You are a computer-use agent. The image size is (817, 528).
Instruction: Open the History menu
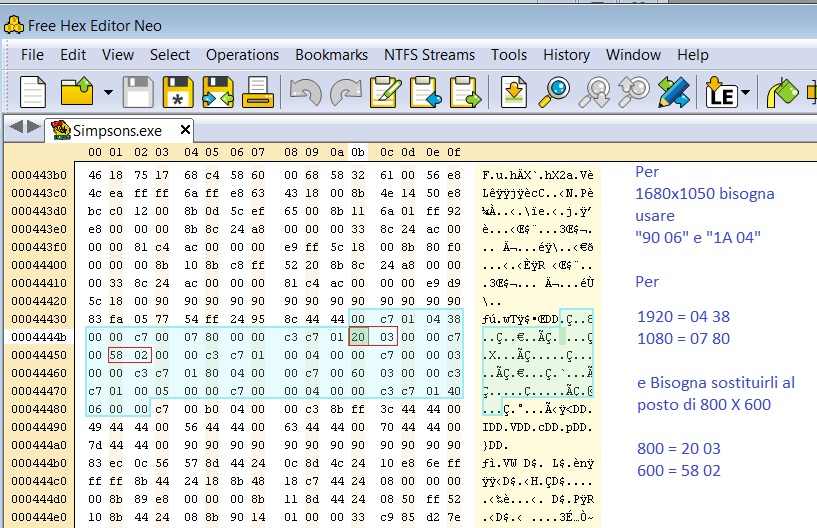pyautogui.click(x=566, y=55)
